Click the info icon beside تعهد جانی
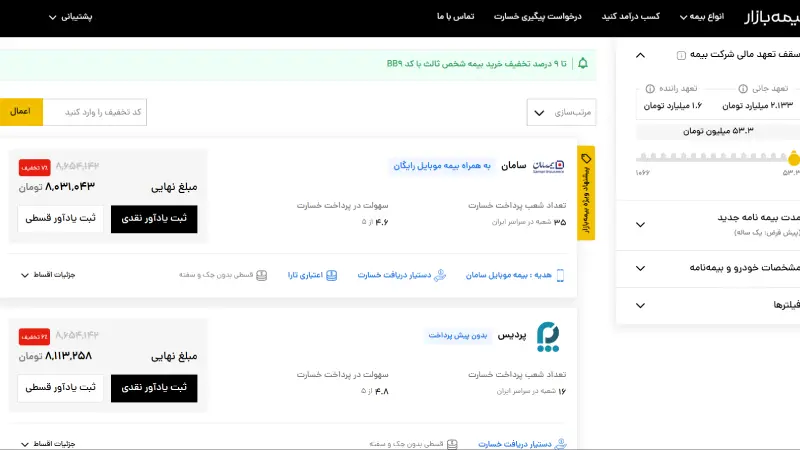This screenshot has width=800, height=450. pos(743,89)
